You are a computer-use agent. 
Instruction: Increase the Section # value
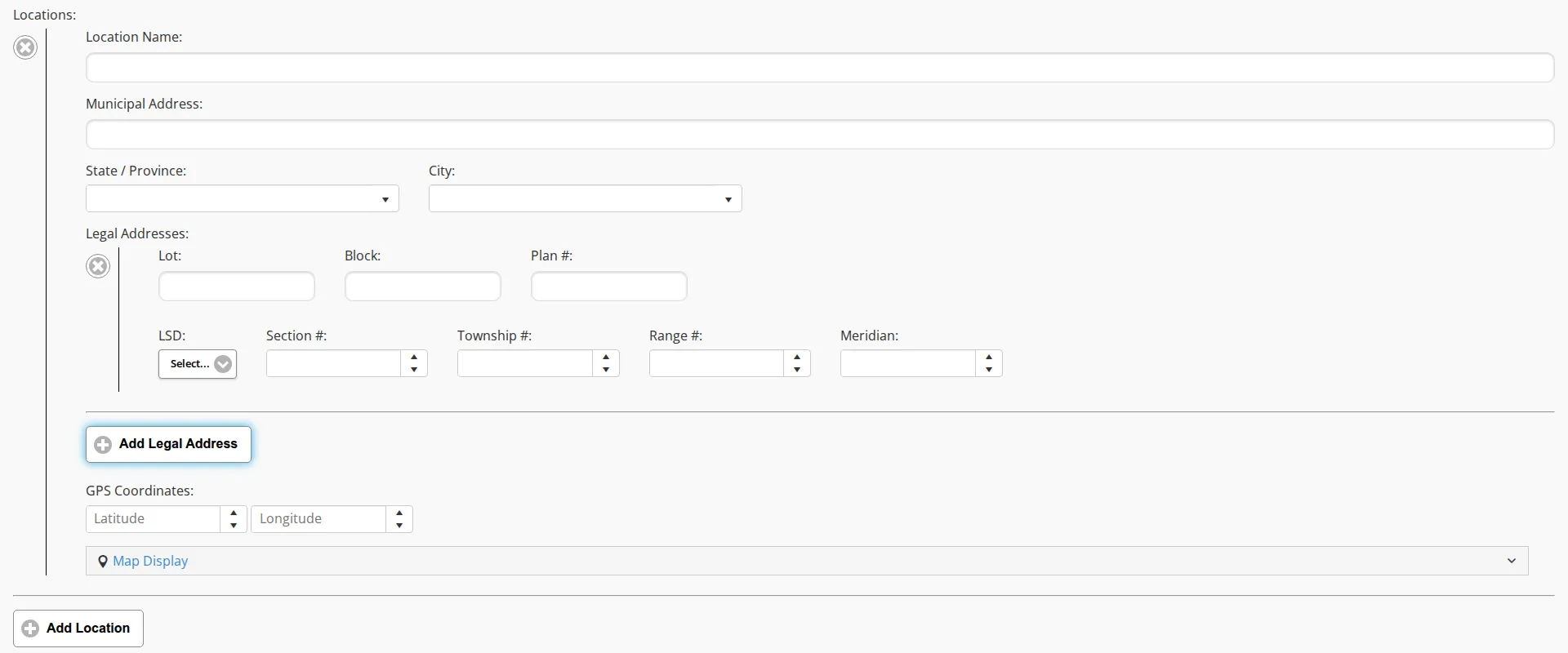coord(414,358)
